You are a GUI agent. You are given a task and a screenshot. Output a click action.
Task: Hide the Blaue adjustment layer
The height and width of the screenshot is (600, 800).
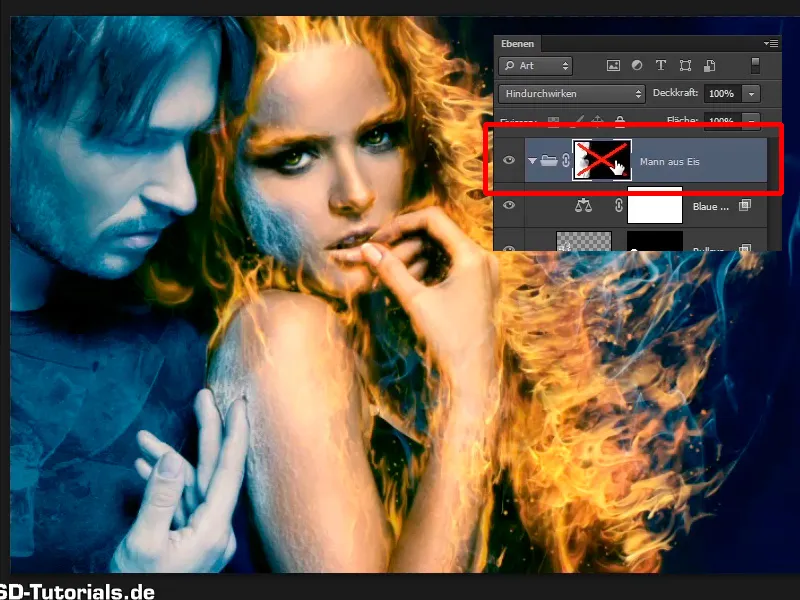click(x=509, y=205)
